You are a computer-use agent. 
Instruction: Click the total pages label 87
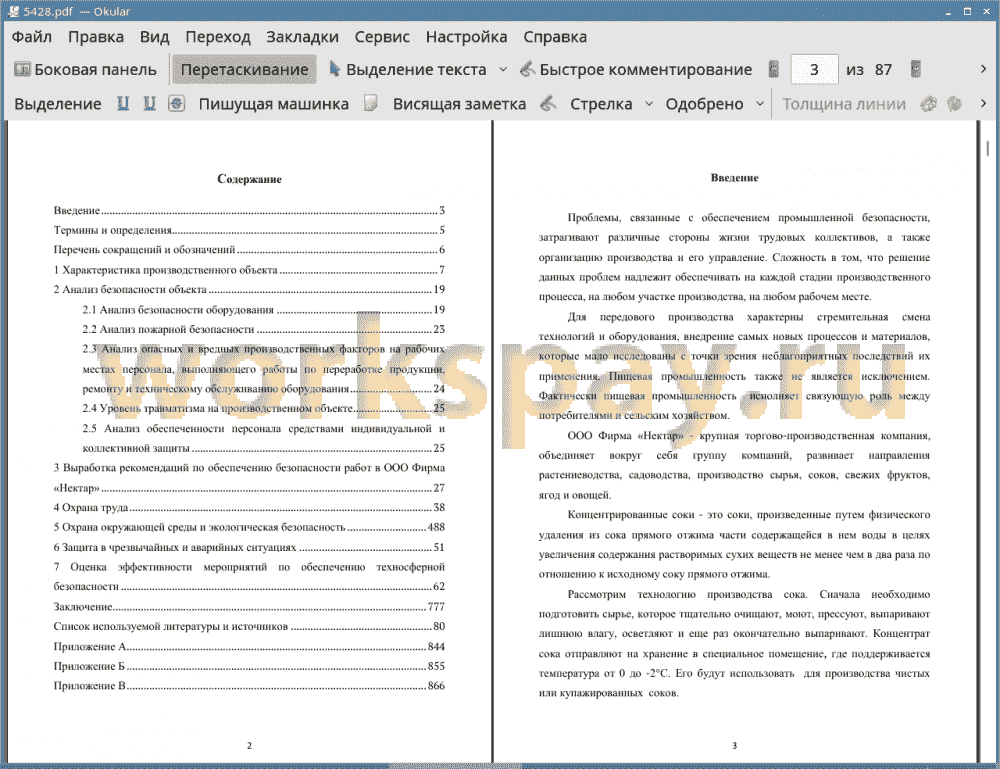pyautogui.click(x=883, y=70)
